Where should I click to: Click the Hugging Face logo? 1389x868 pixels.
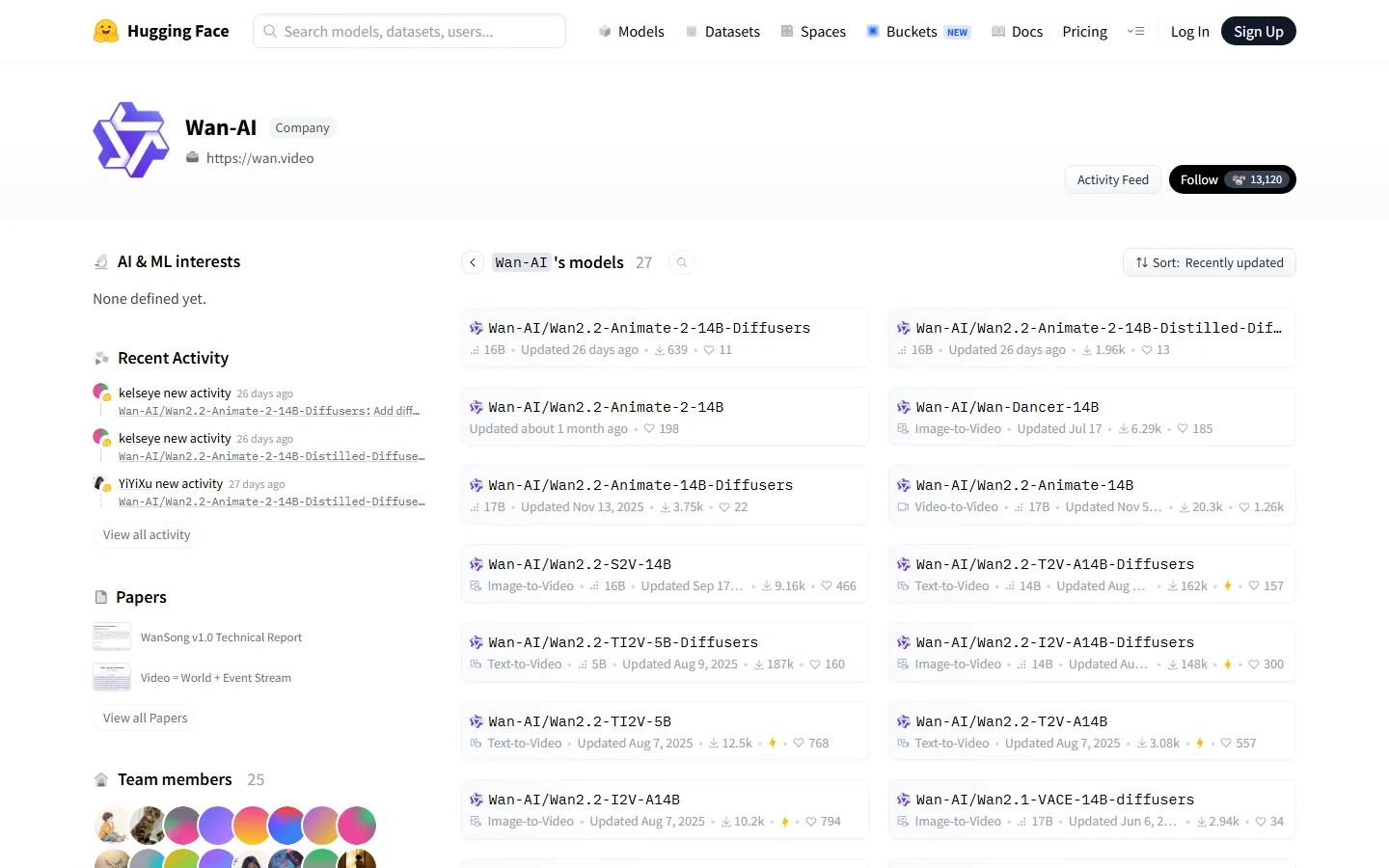click(x=161, y=31)
